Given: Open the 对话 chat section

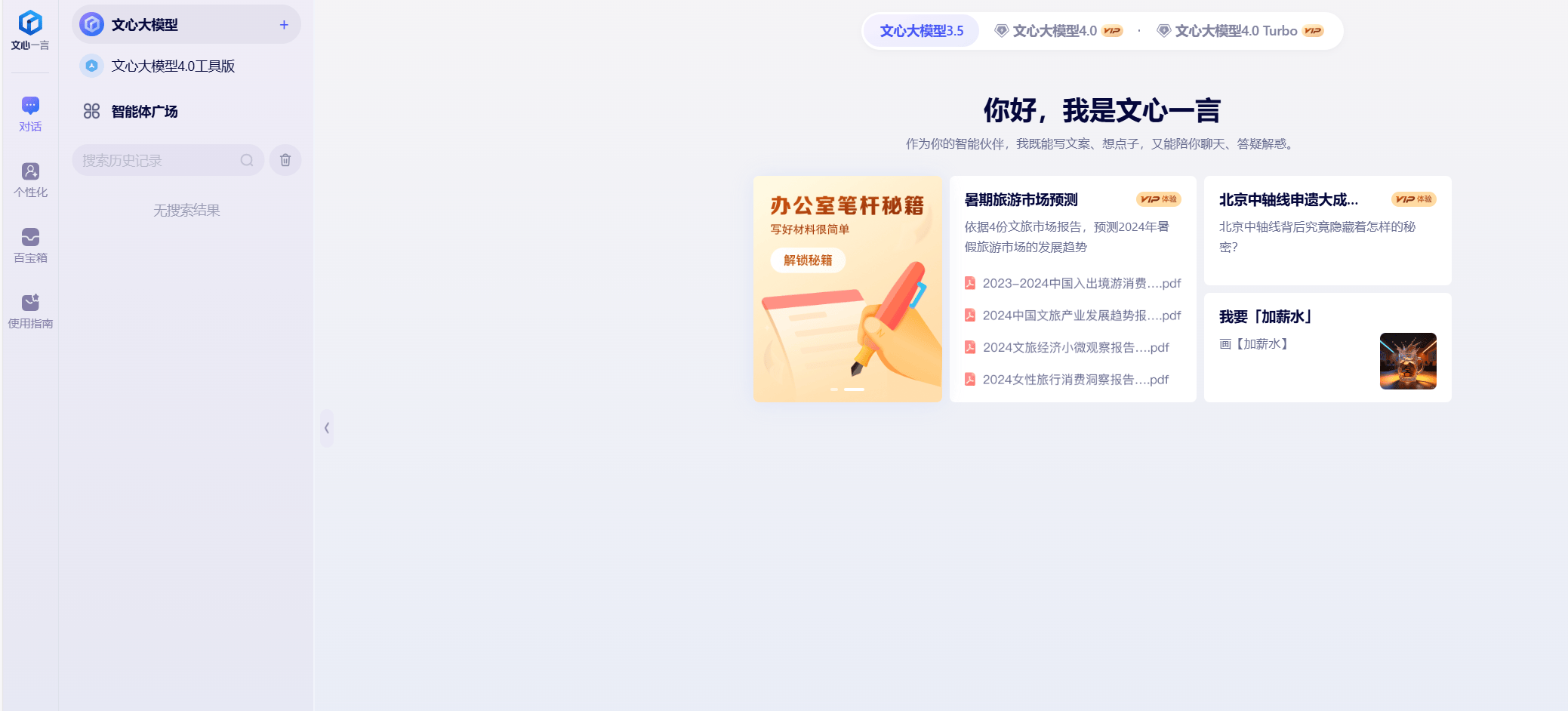Looking at the screenshot, I should click(x=30, y=114).
